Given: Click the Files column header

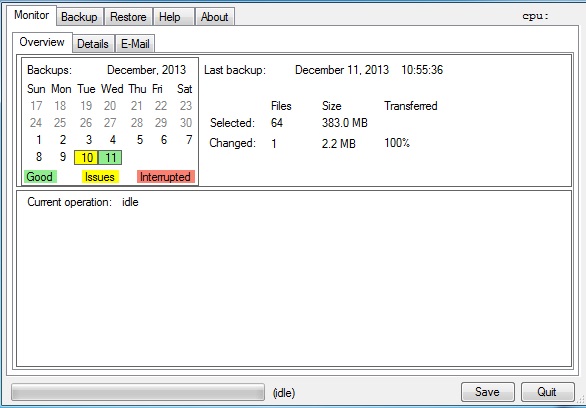Looking at the screenshot, I should coord(281,106).
